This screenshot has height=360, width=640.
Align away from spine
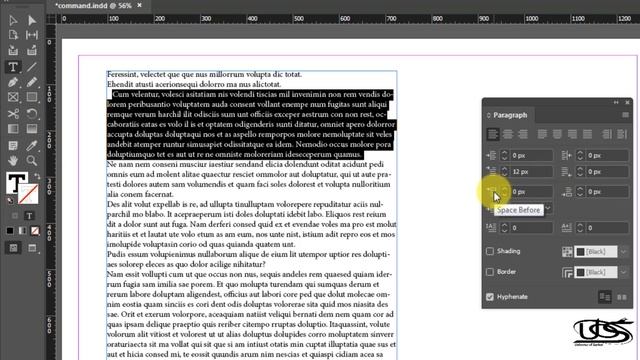[x=622, y=134]
